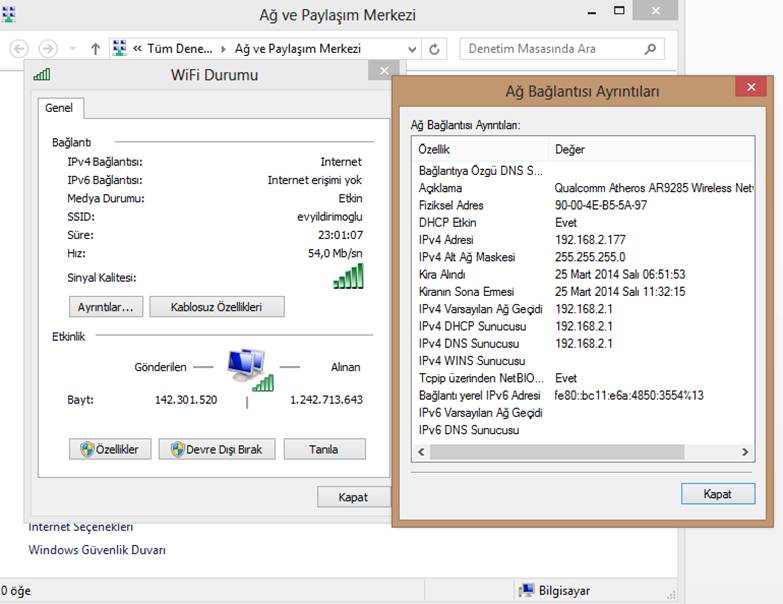
Task: Click the Refresh icon in address bar
Action: (x=434, y=48)
